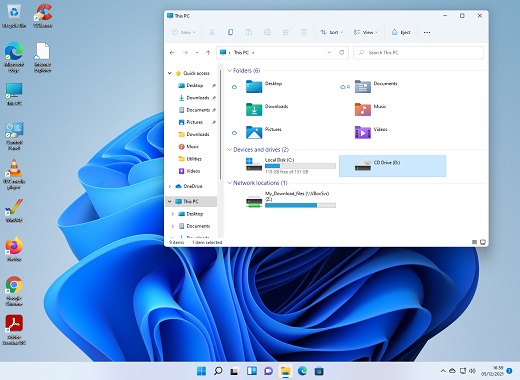Select the Pictures folder in Folders
The width and height of the screenshot is (520, 380).
click(x=263, y=132)
